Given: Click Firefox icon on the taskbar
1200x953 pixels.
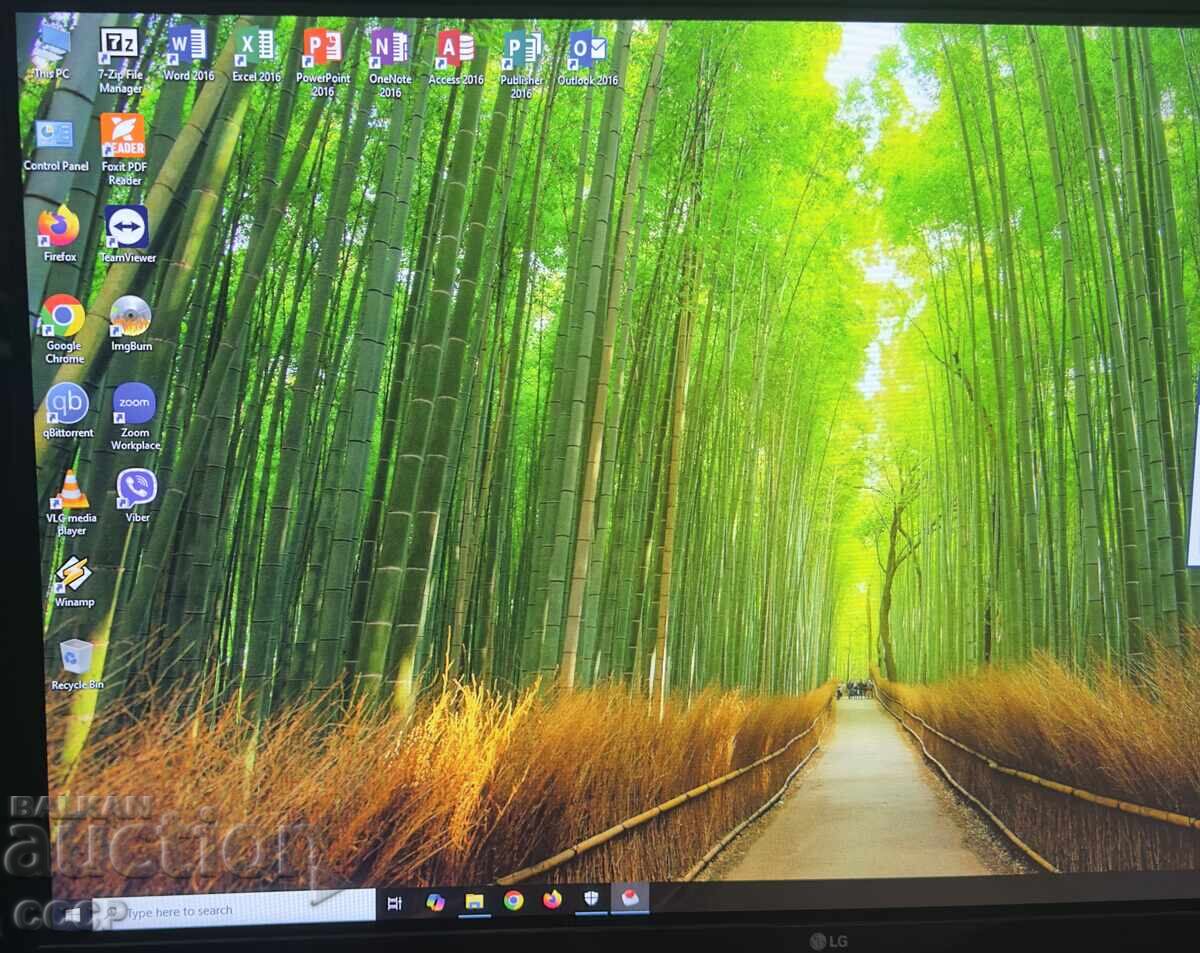Looking at the screenshot, I should pyautogui.click(x=552, y=899).
